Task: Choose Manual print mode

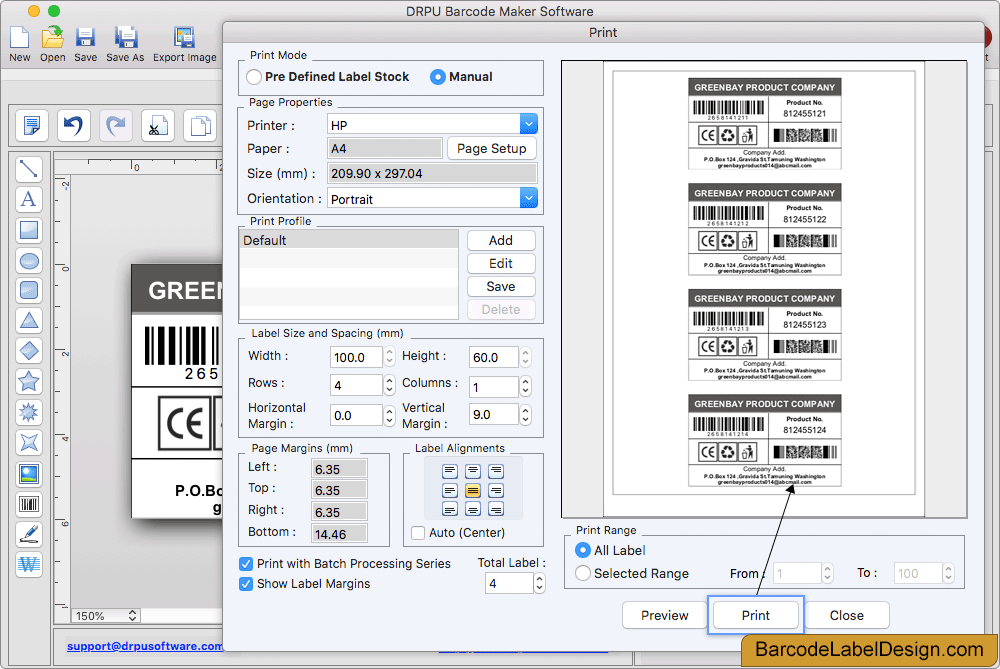Action: (x=438, y=77)
